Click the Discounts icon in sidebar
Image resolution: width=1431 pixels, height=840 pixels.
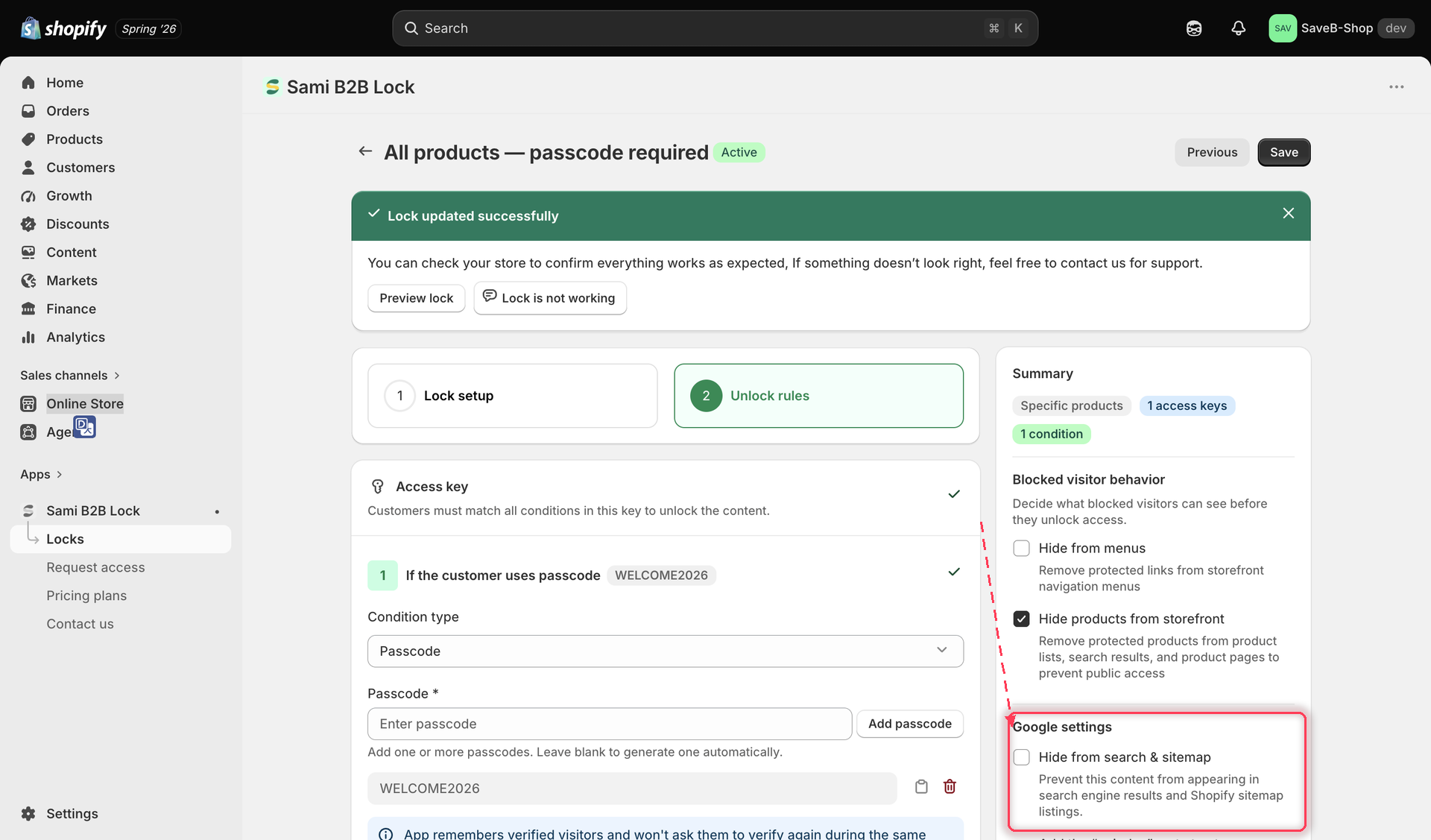(x=28, y=224)
